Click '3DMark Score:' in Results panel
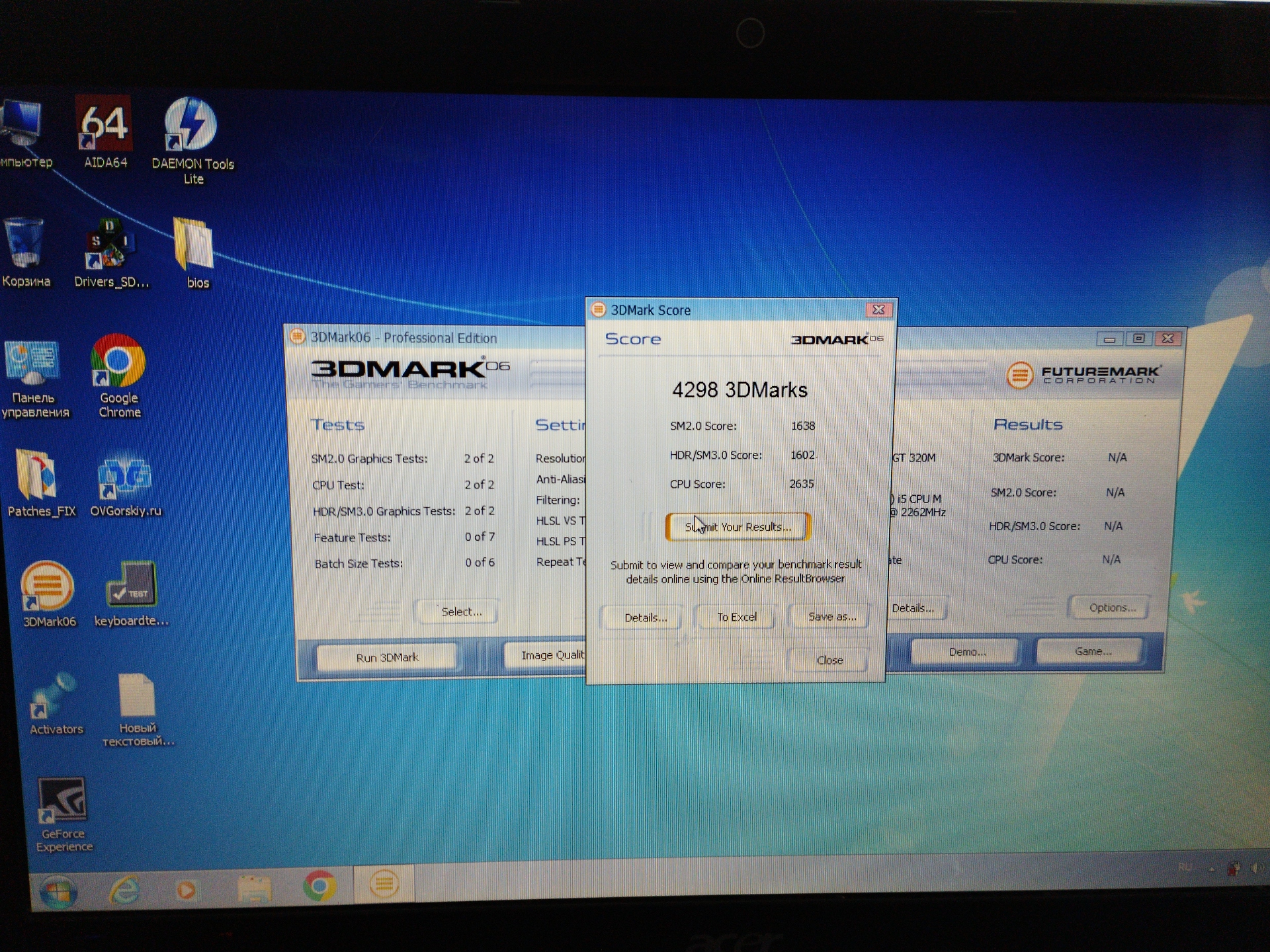 1028,457
